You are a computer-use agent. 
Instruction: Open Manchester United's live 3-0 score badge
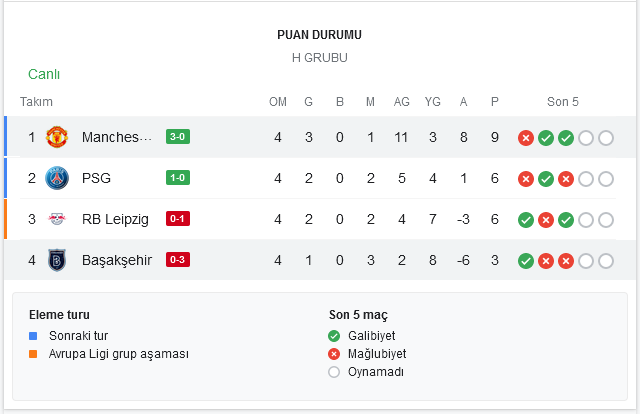pos(178,137)
